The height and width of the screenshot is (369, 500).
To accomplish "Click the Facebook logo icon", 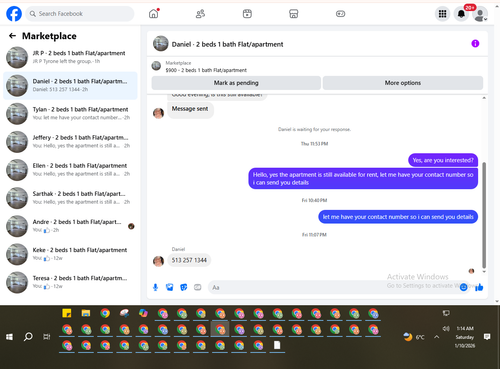I will tap(14, 14).
